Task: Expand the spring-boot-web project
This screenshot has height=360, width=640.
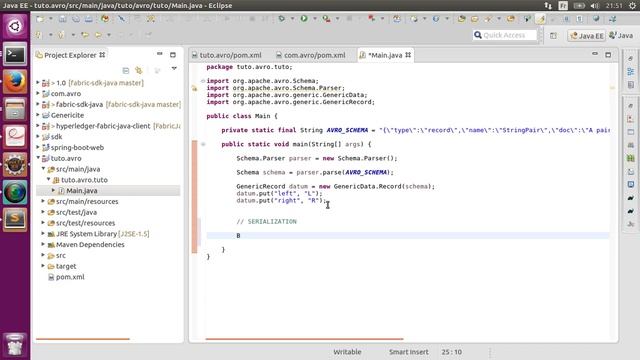Action: click(x=38, y=147)
